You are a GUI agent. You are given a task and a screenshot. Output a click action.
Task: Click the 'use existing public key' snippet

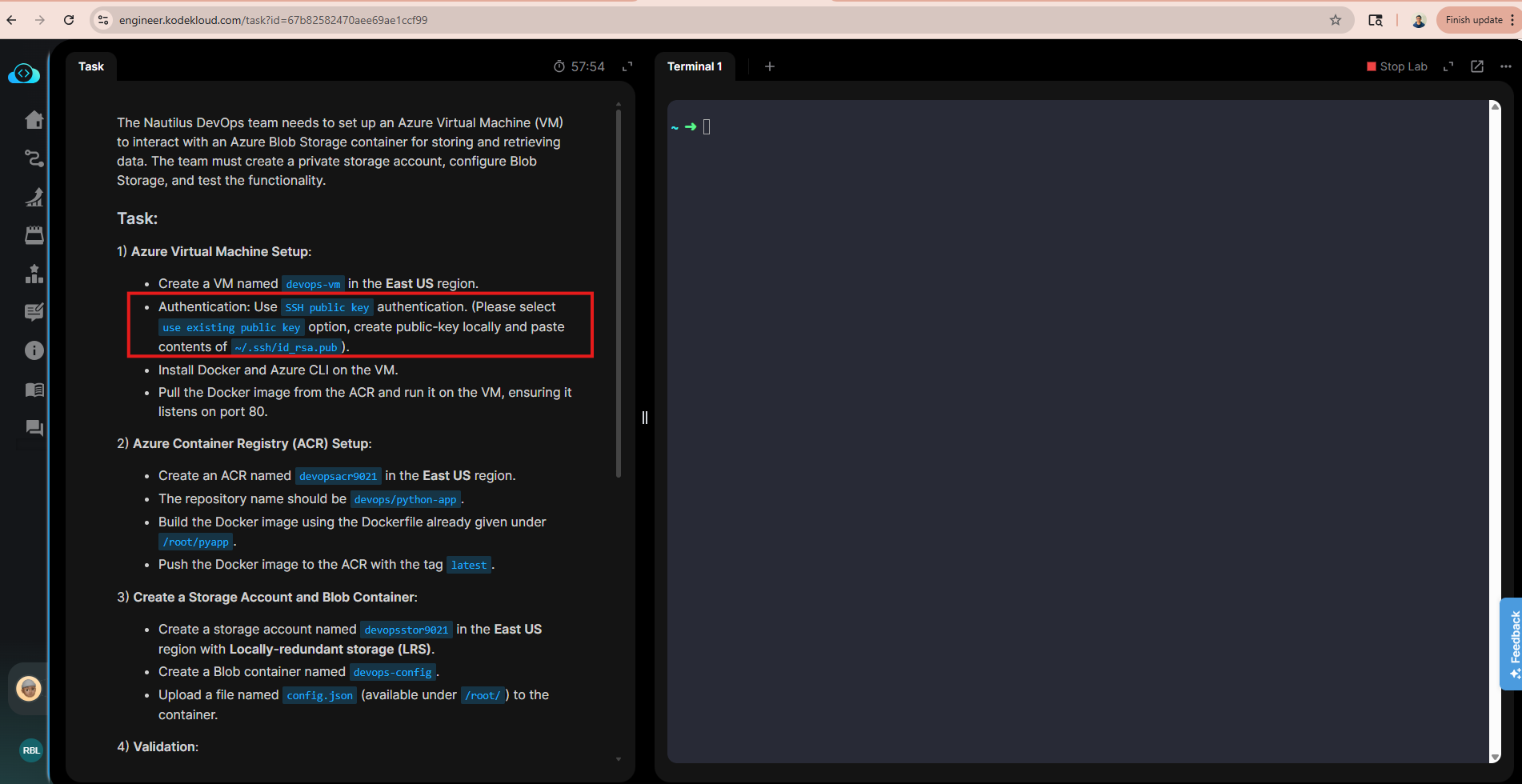click(x=231, y=327)
